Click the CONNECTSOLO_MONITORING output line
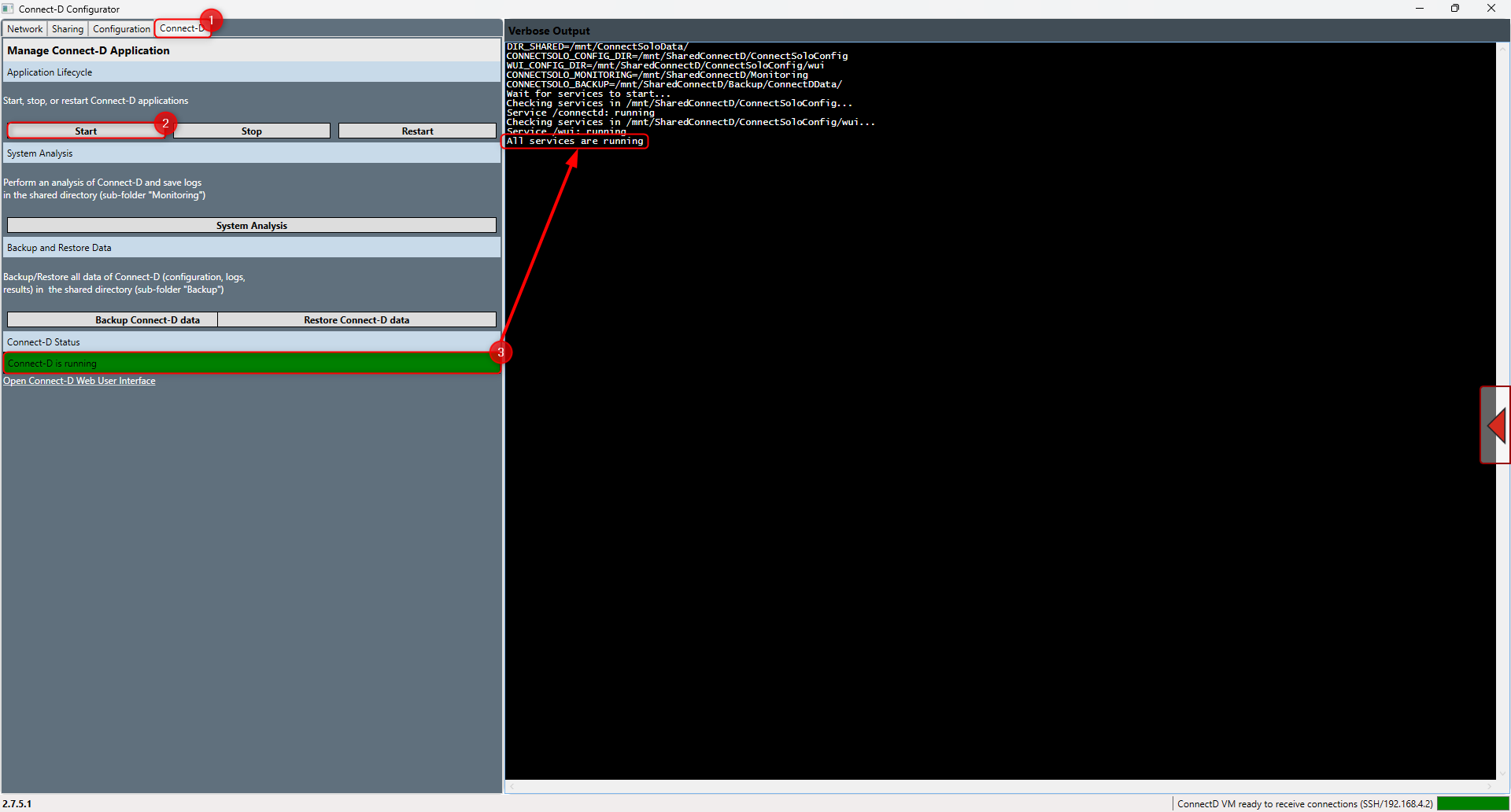The image size is (1511, 812). 657,76
